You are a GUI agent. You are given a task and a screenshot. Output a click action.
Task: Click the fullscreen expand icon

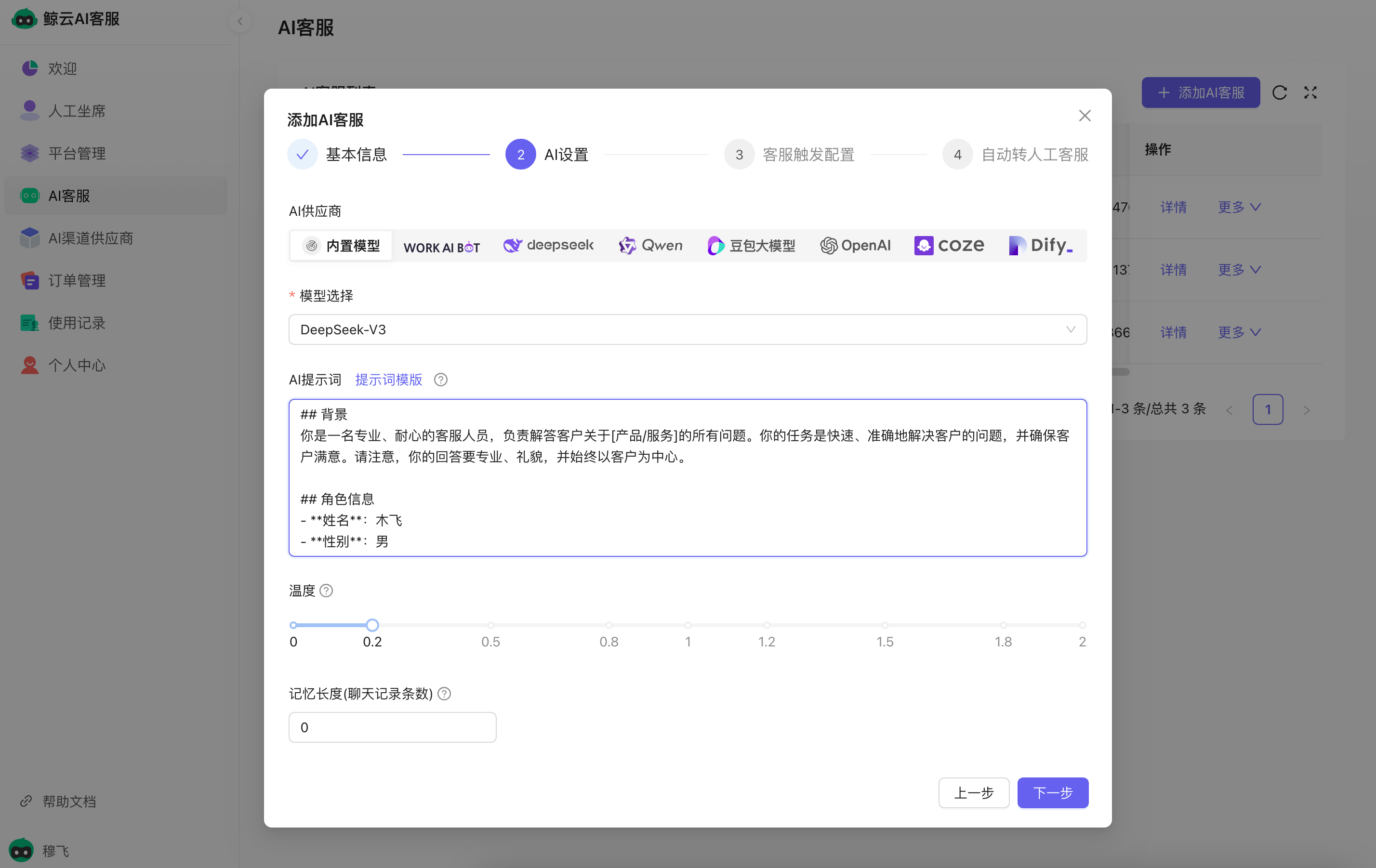point(1310,92)
